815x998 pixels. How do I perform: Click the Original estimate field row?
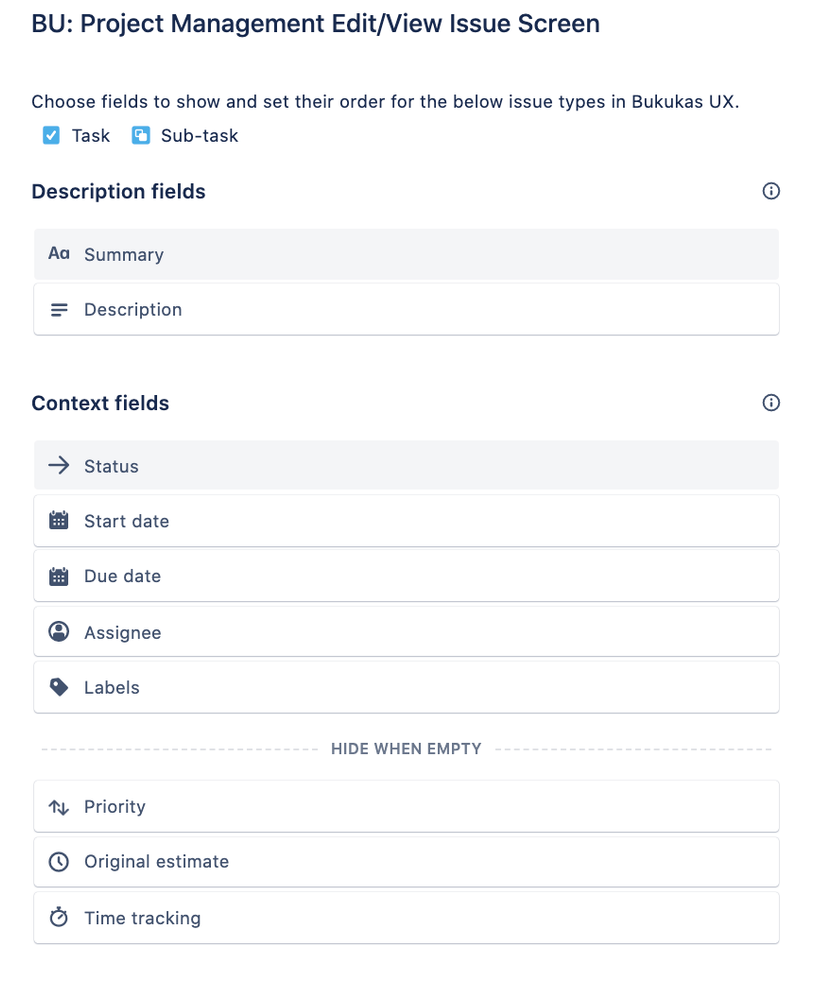click(406, 861)
